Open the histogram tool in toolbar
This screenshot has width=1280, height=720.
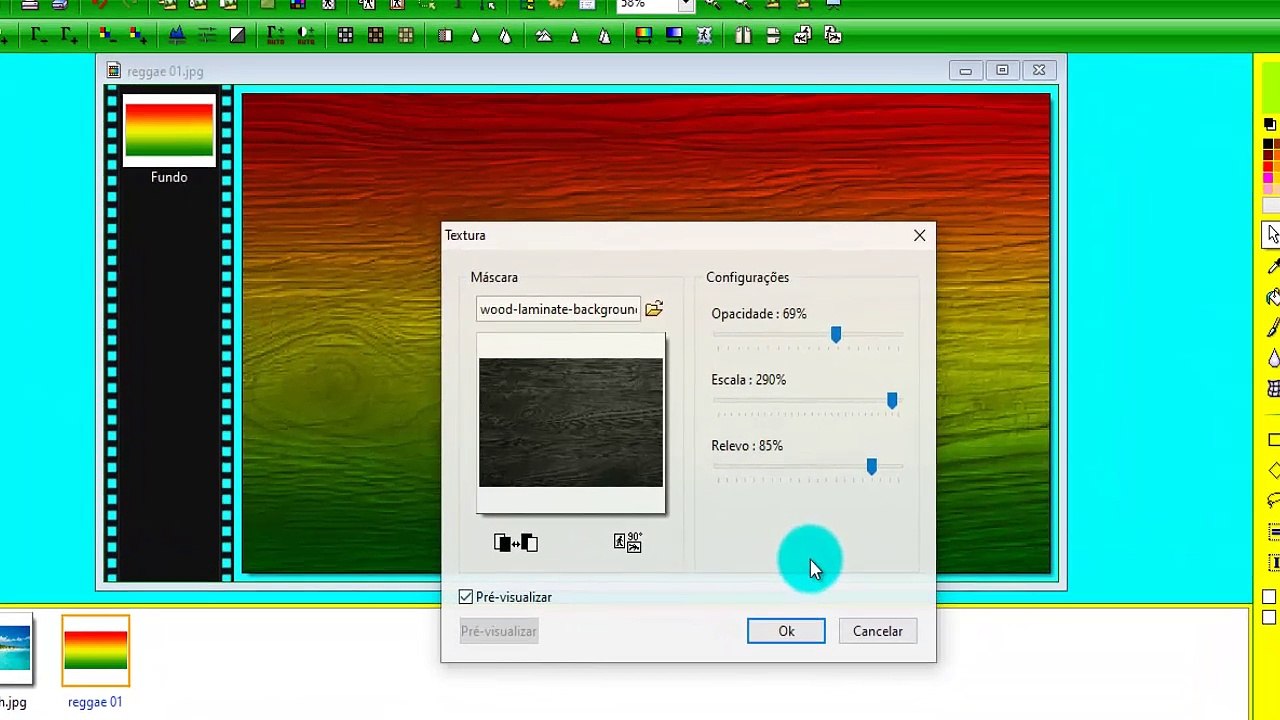(x=177, y=36)
